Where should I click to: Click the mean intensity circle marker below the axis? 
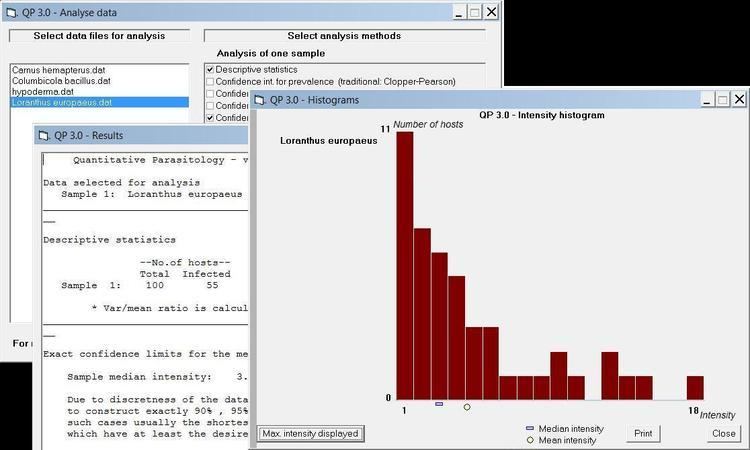pos(467,406)
